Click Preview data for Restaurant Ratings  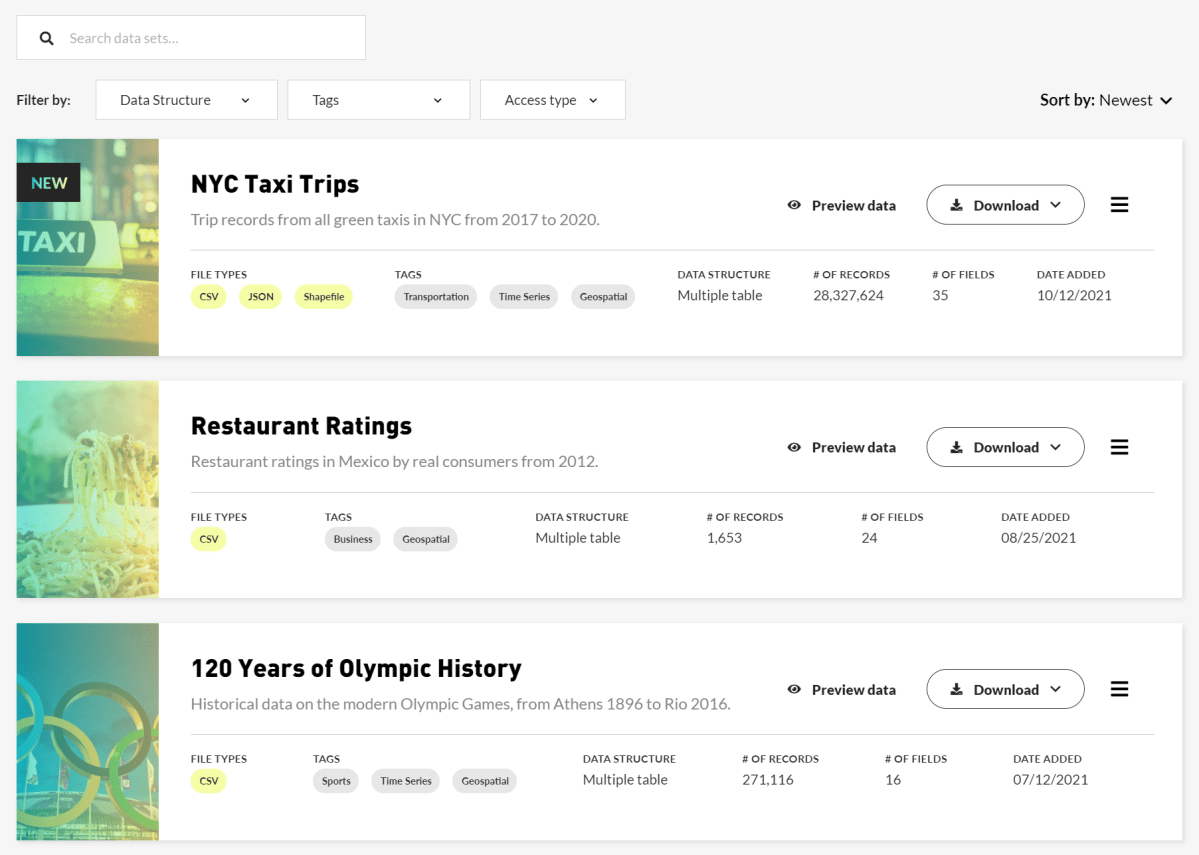tap(853, 447)
